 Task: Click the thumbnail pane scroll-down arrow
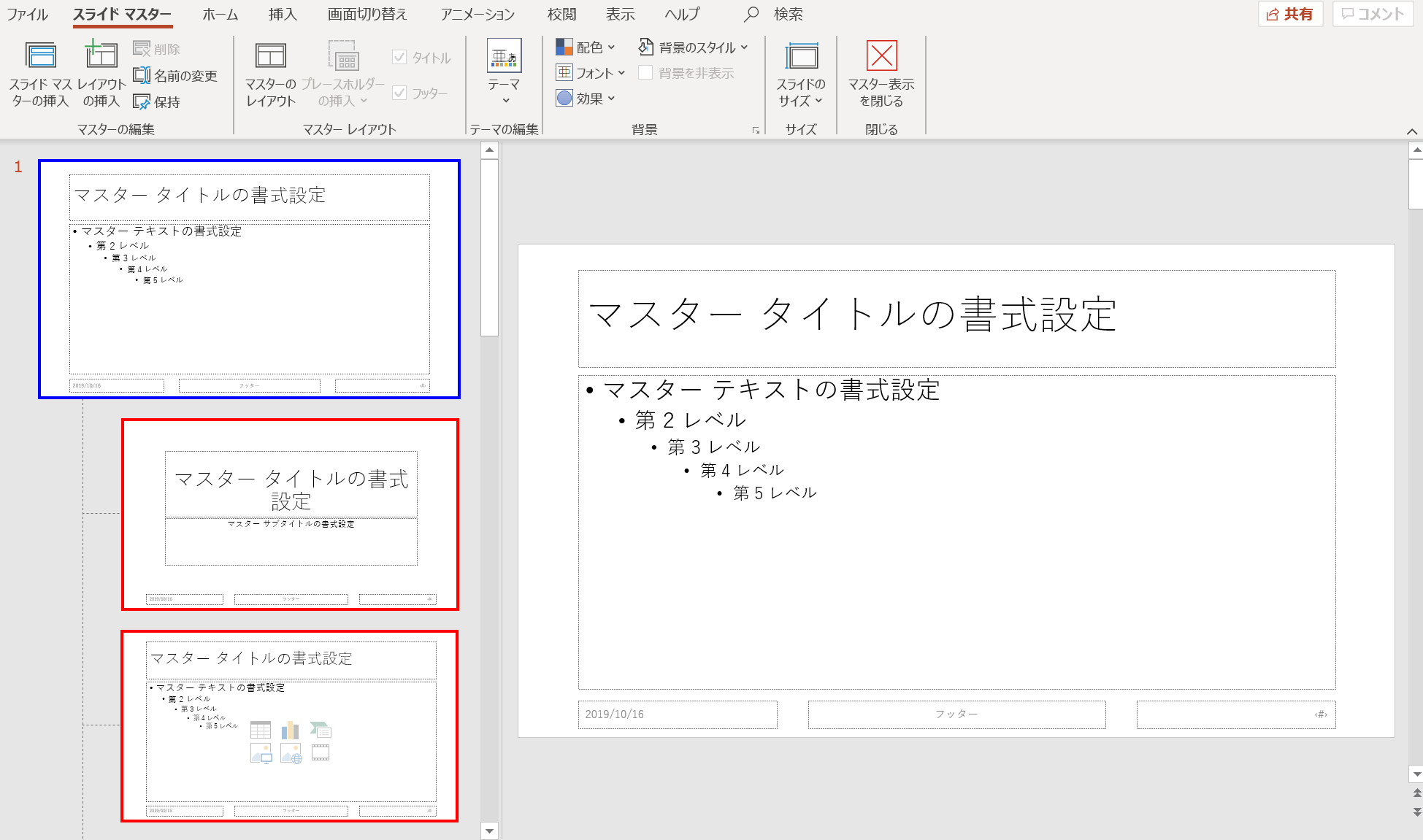click(x=490, y=831)
